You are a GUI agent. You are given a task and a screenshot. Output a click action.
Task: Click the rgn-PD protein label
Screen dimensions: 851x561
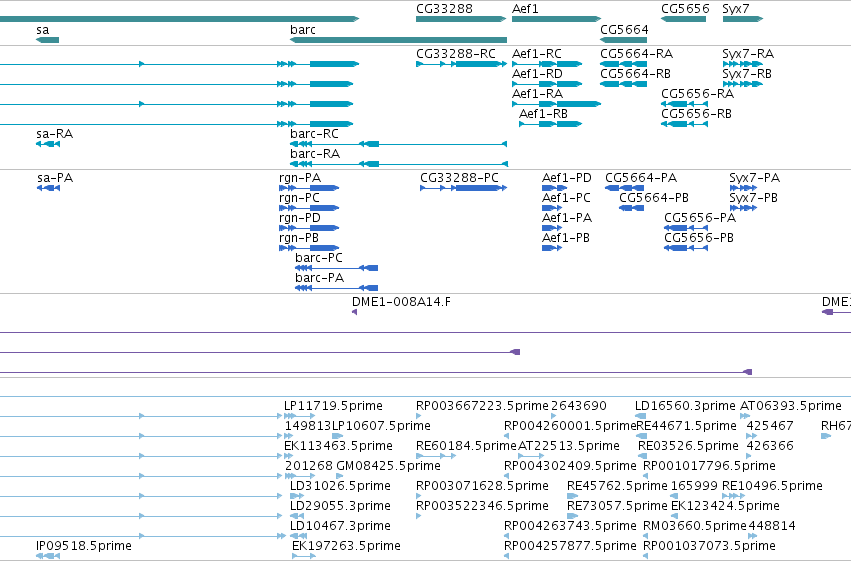click(x=300, y=218)
